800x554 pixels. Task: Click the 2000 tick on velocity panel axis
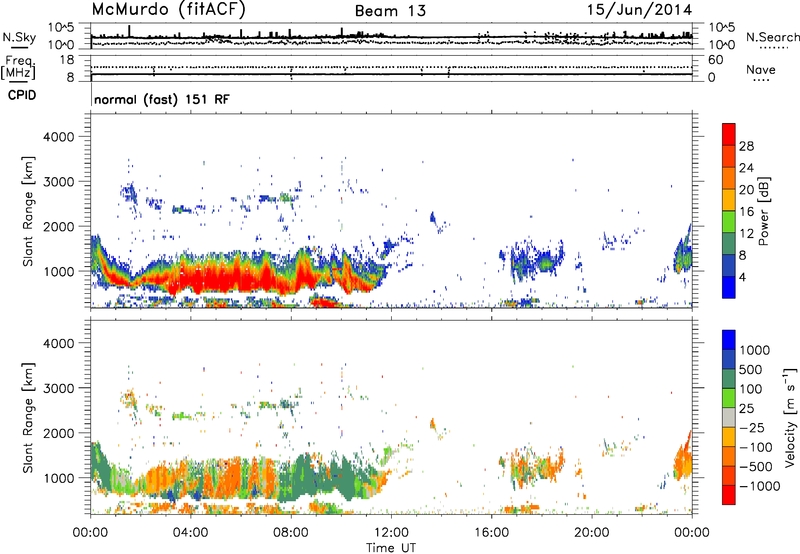(x=59, y=433)
